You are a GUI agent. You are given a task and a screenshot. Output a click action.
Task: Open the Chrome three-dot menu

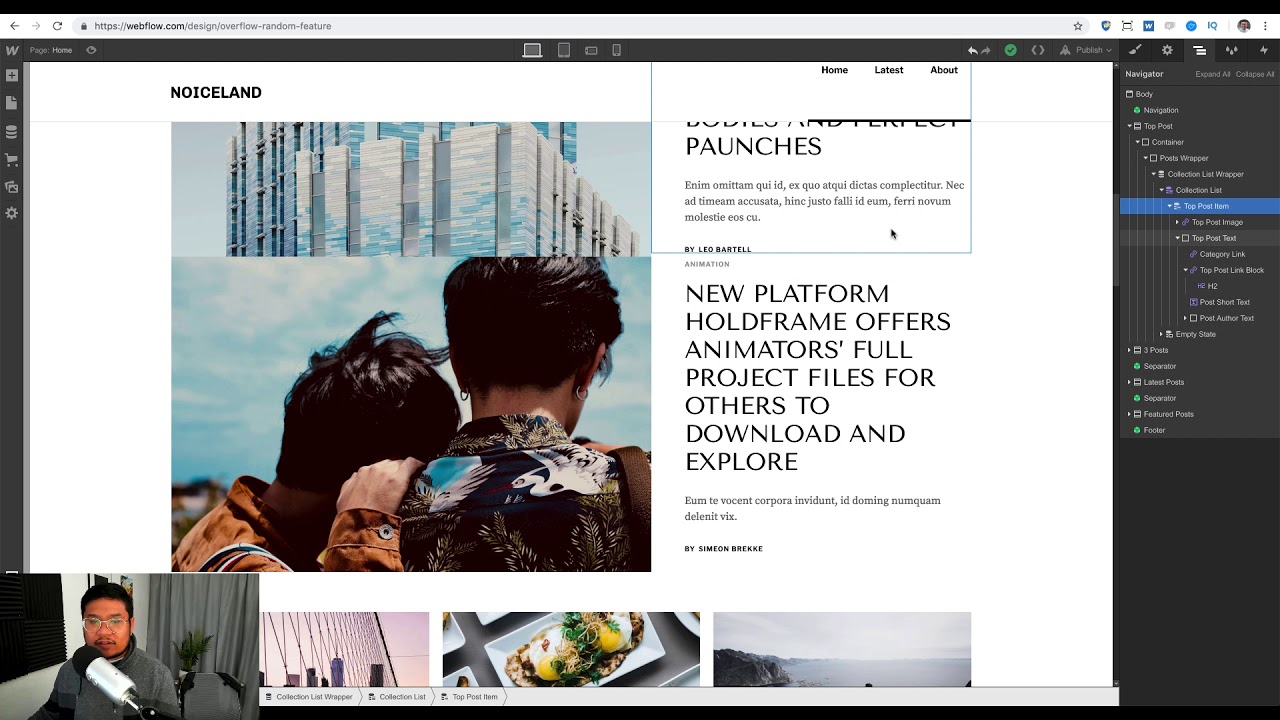tap(1267, 26)
